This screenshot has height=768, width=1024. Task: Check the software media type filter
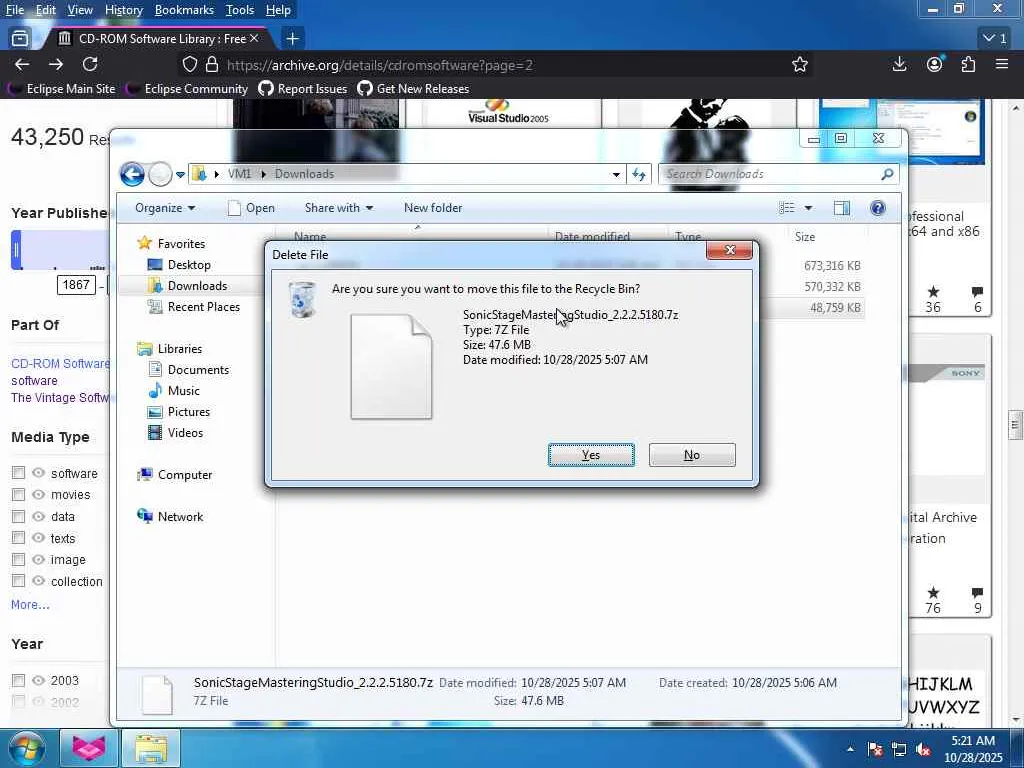18,473
